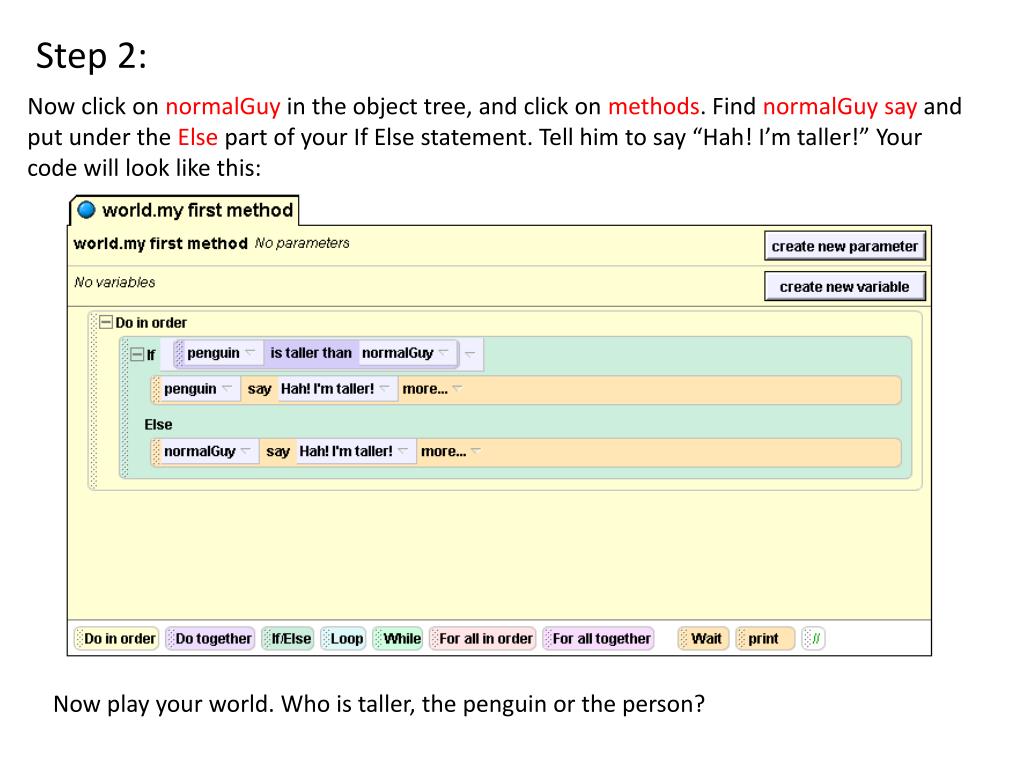Open the condition dropdown arrow after normalGuy
The image size is (1024, 768).
470,353
